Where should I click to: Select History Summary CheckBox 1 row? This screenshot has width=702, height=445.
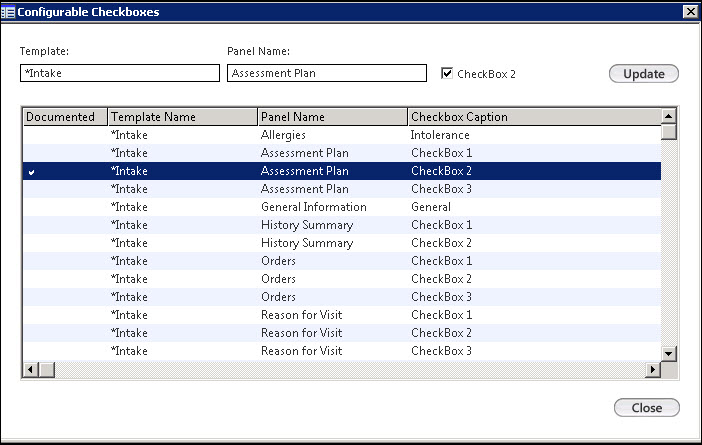(342, 225)
